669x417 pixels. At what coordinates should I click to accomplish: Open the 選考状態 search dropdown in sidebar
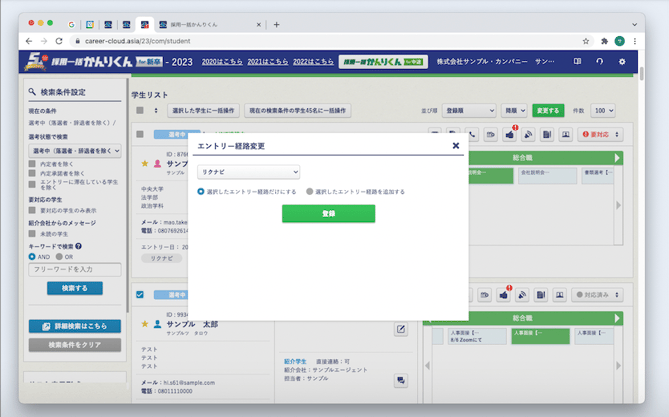tap(75, 151)
